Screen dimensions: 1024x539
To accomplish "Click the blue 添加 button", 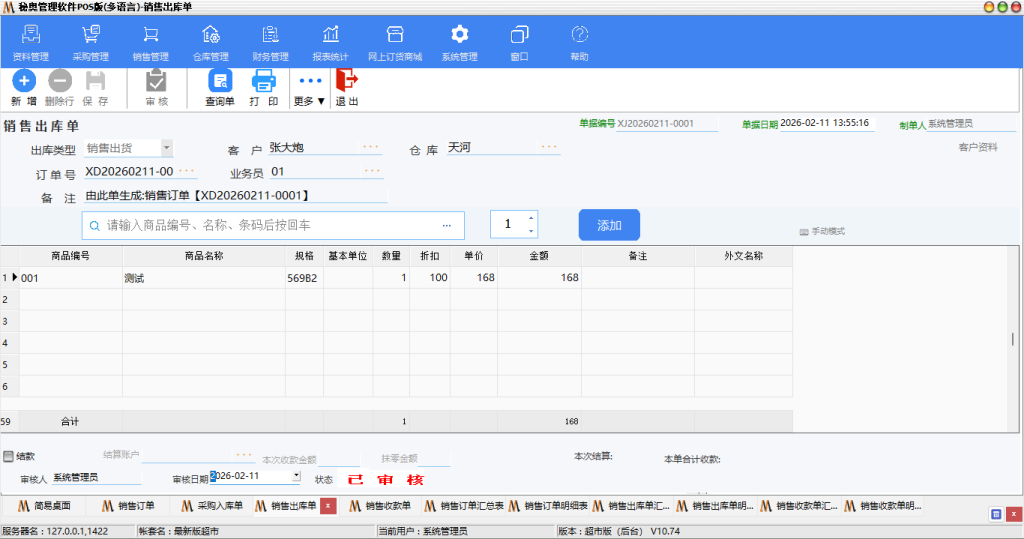I will point(609,225).
